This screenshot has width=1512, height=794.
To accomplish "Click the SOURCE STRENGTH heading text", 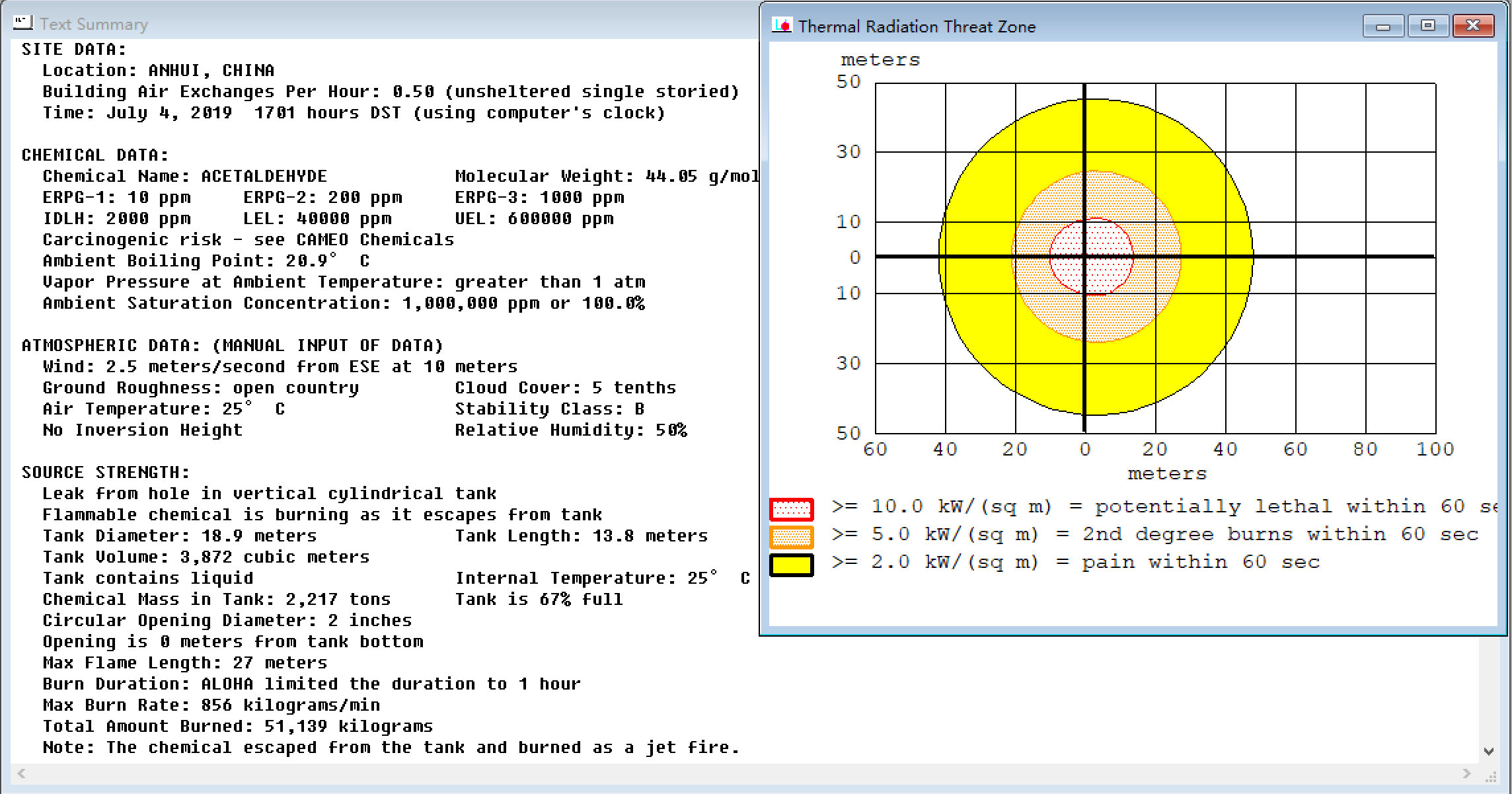I will coord(106,472).
